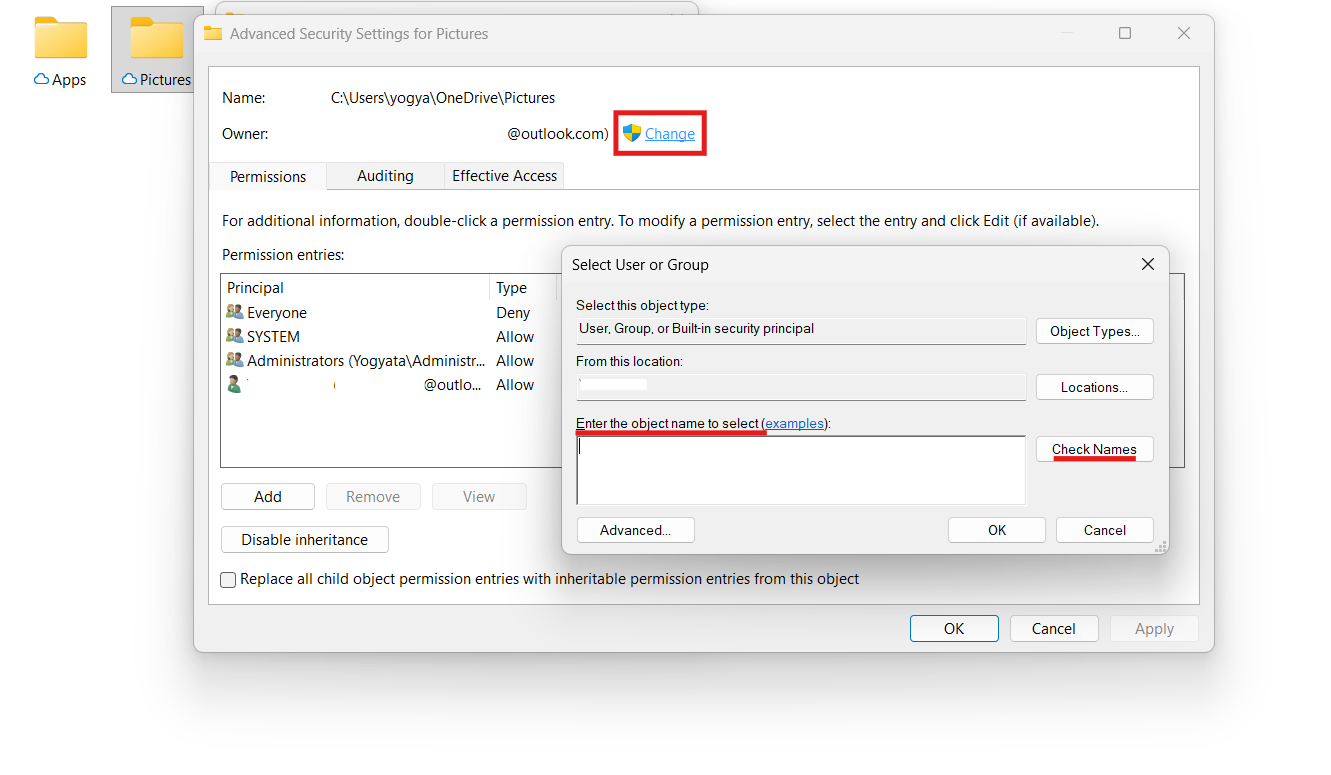Open the examples link
The height and width of the screenshot is (775, 1331).
coord(794,423)
